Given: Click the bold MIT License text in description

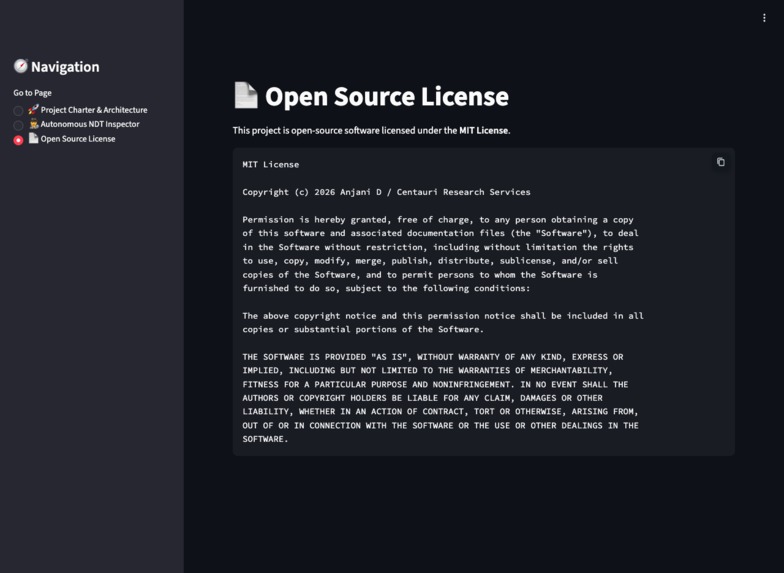Looking at the screenshot, I should (484, 130).
